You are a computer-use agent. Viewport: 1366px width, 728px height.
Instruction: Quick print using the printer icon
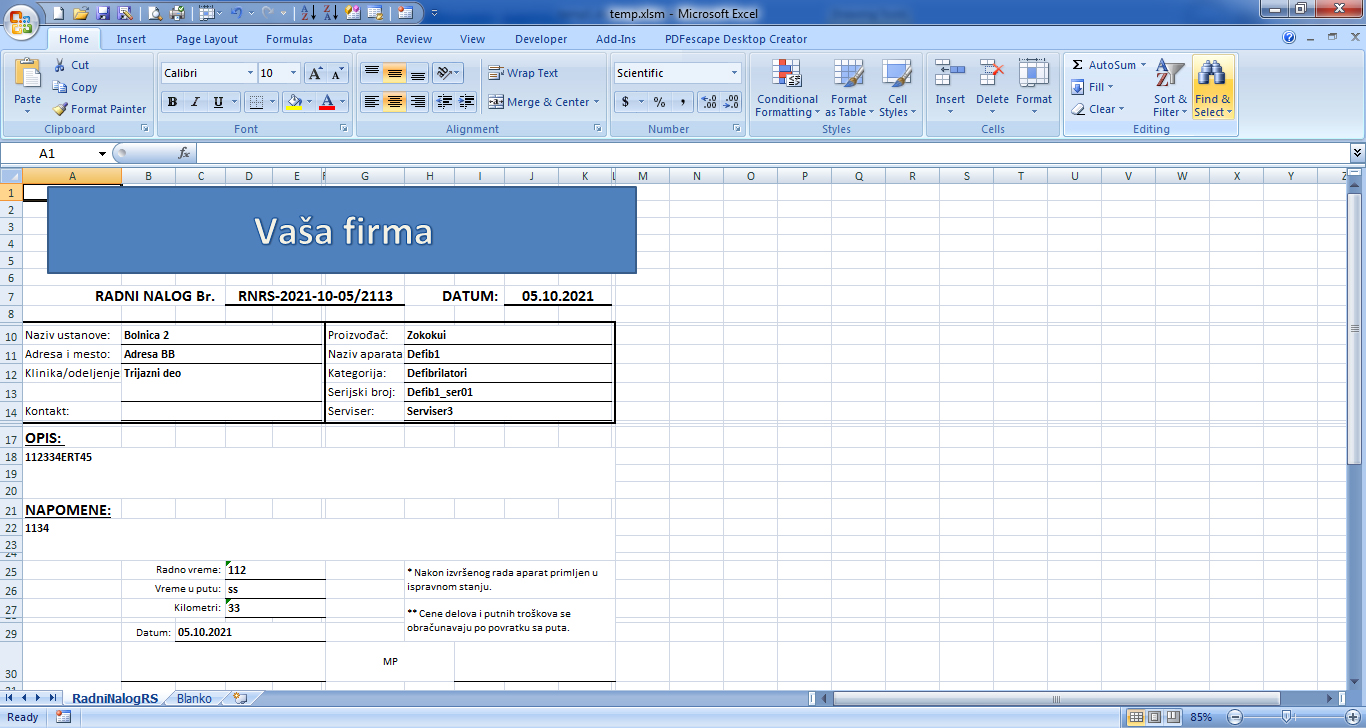(177, 13)
